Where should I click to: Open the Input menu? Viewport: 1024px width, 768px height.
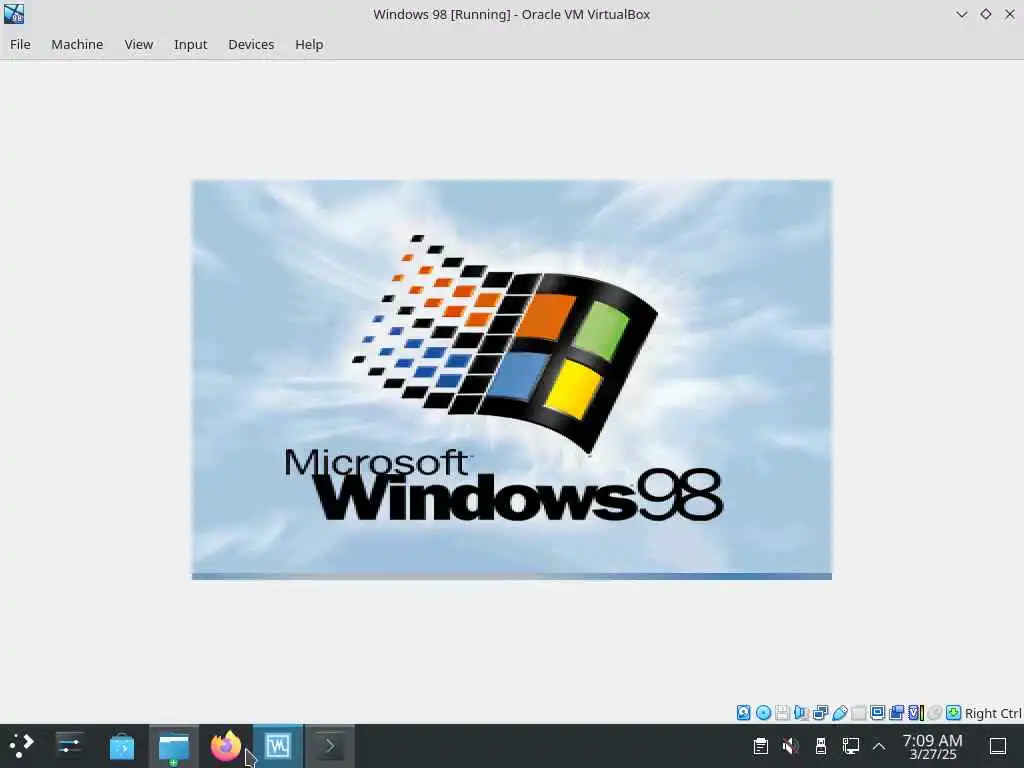click(x=190, y=44)
